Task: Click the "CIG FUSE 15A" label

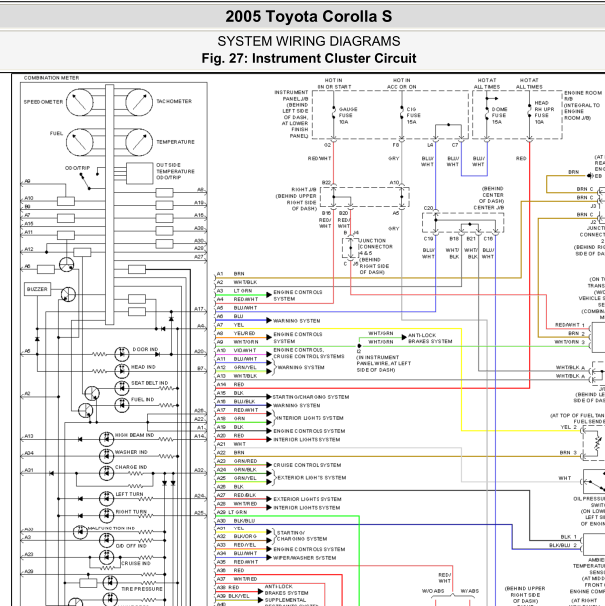Action: pyautogui.click(x=414, y=116)
